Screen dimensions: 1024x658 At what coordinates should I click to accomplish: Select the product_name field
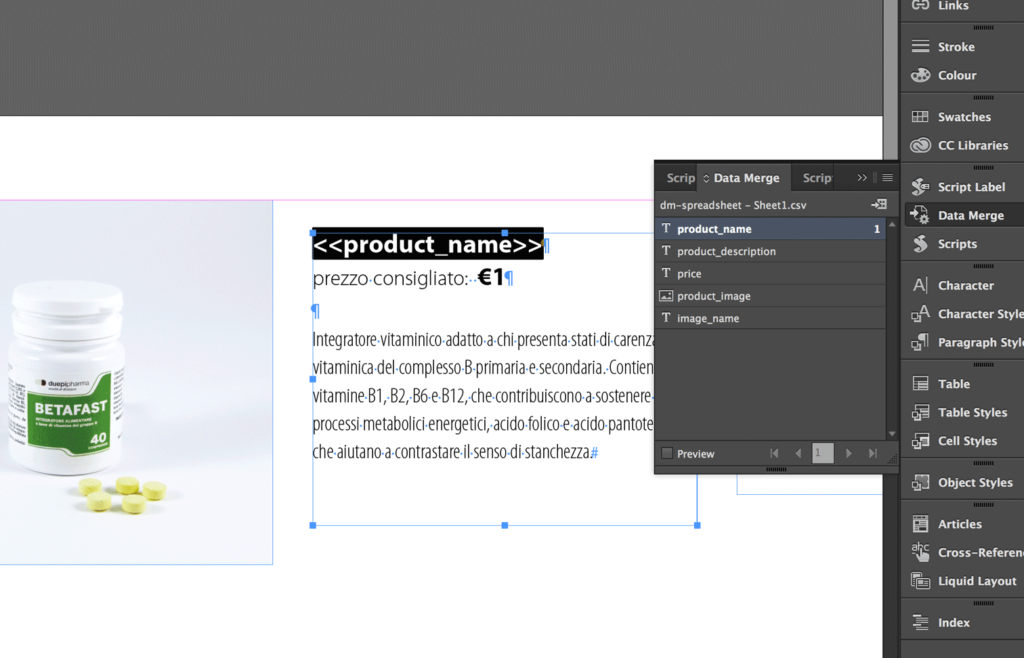pyautogui.click(x=771, y=229)
